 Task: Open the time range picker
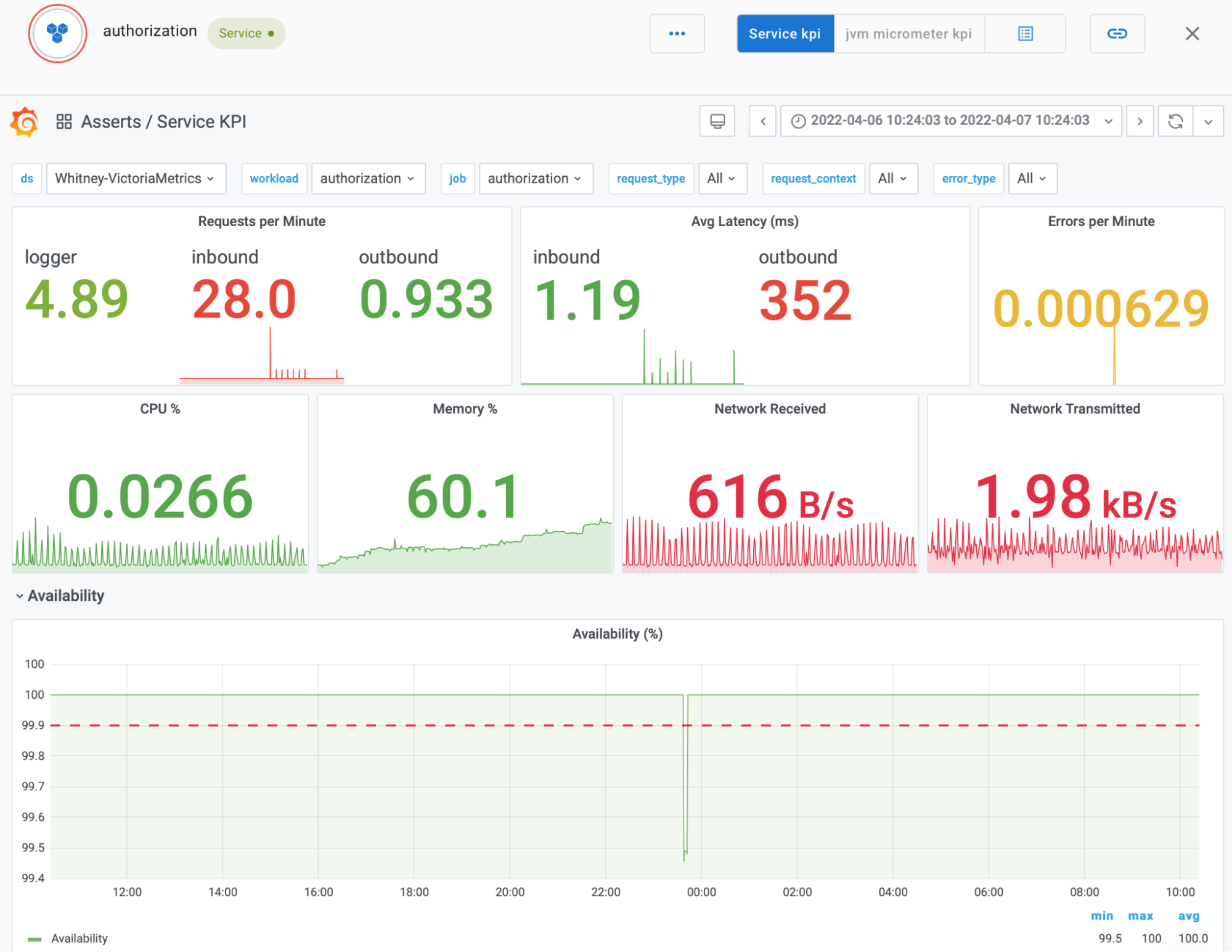point(950,121)
